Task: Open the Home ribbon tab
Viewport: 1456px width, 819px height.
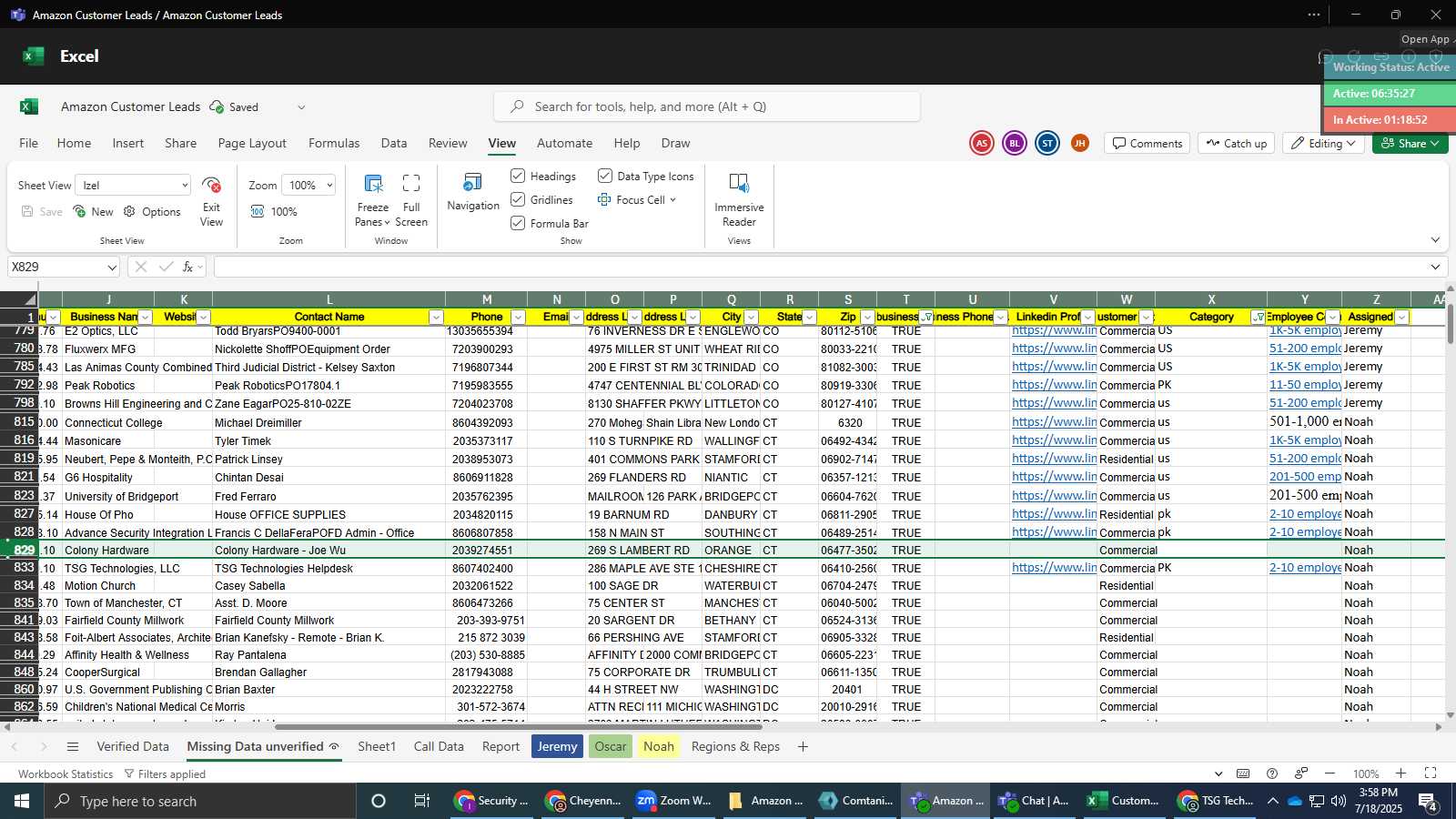Action: 74,143
